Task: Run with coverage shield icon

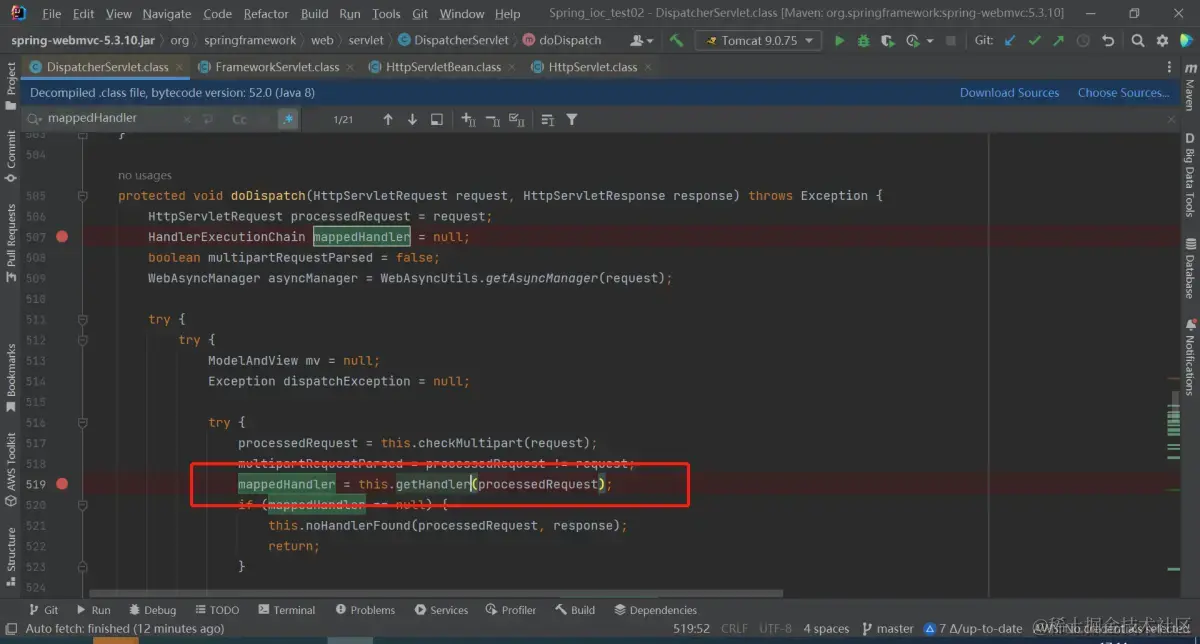Action: click(x=887, y=41)
